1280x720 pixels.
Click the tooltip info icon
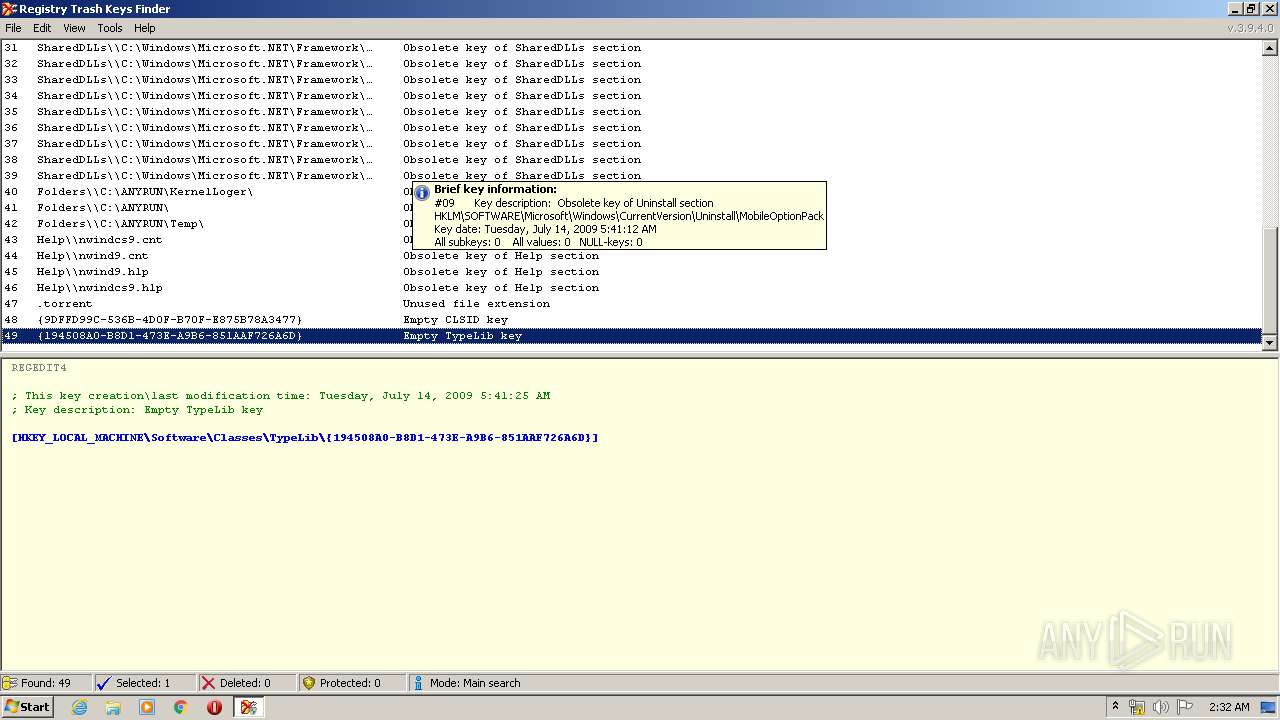pyautogui.click(x=422, y=193)
